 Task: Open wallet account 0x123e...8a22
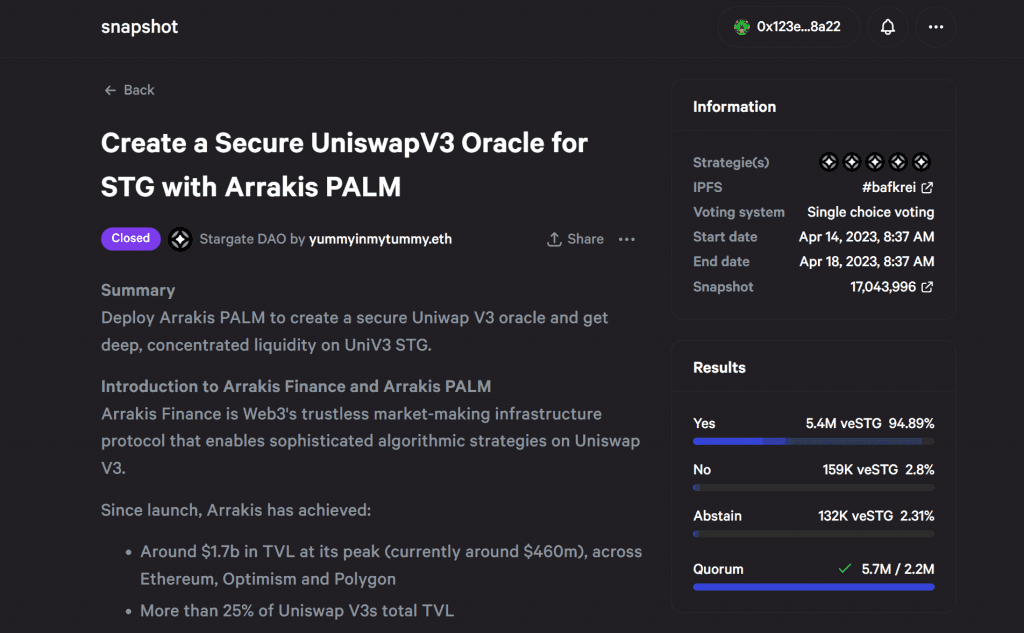788,27
